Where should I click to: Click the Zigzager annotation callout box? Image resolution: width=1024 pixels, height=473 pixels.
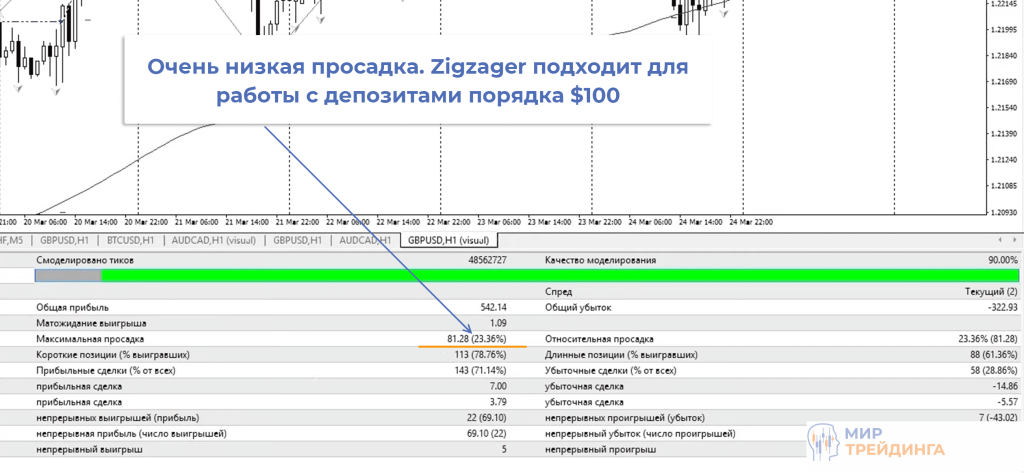pos(418,81)
